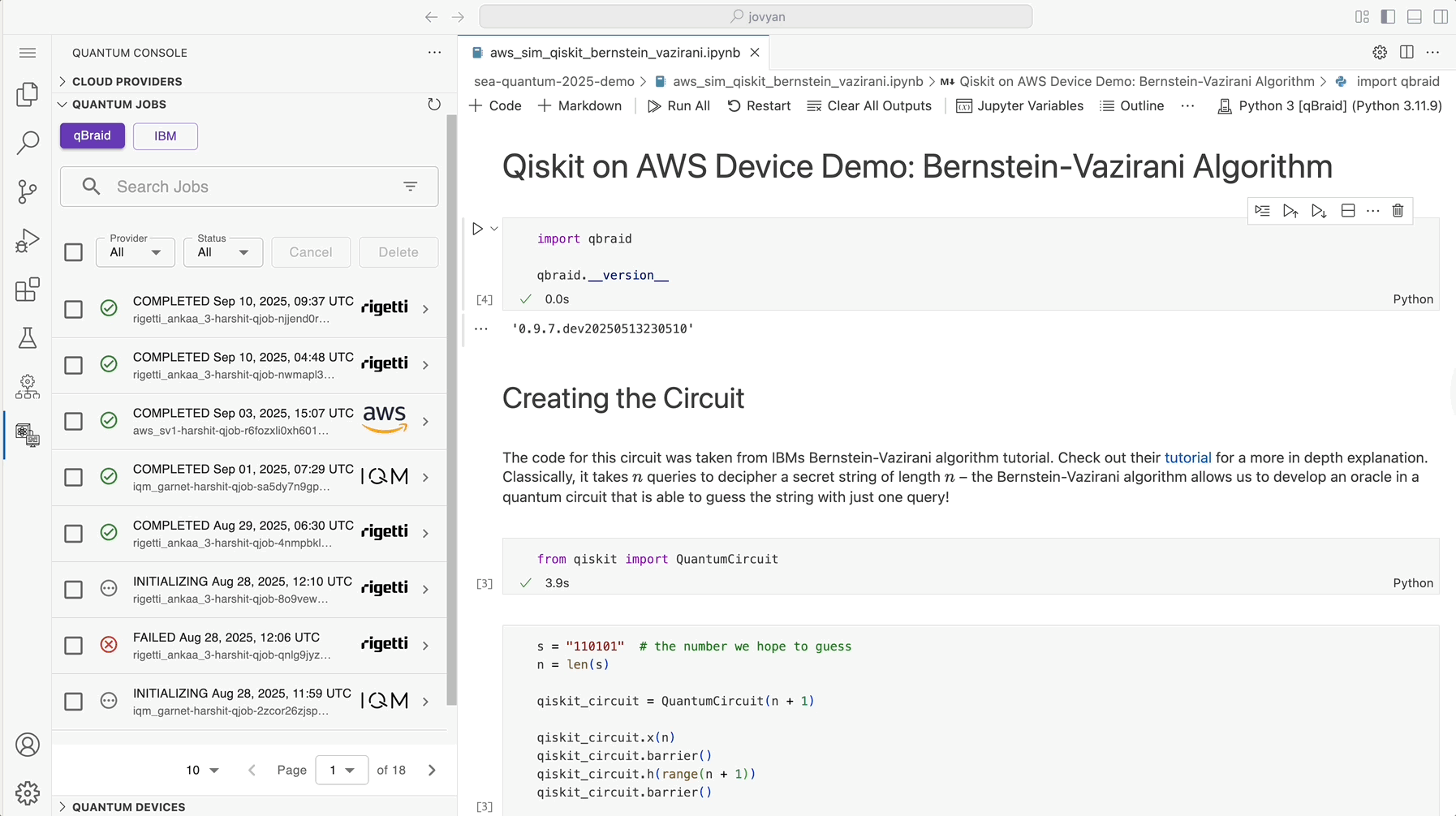Open the Status filter dropdown
1456x816 pixels.
(223, 252)
